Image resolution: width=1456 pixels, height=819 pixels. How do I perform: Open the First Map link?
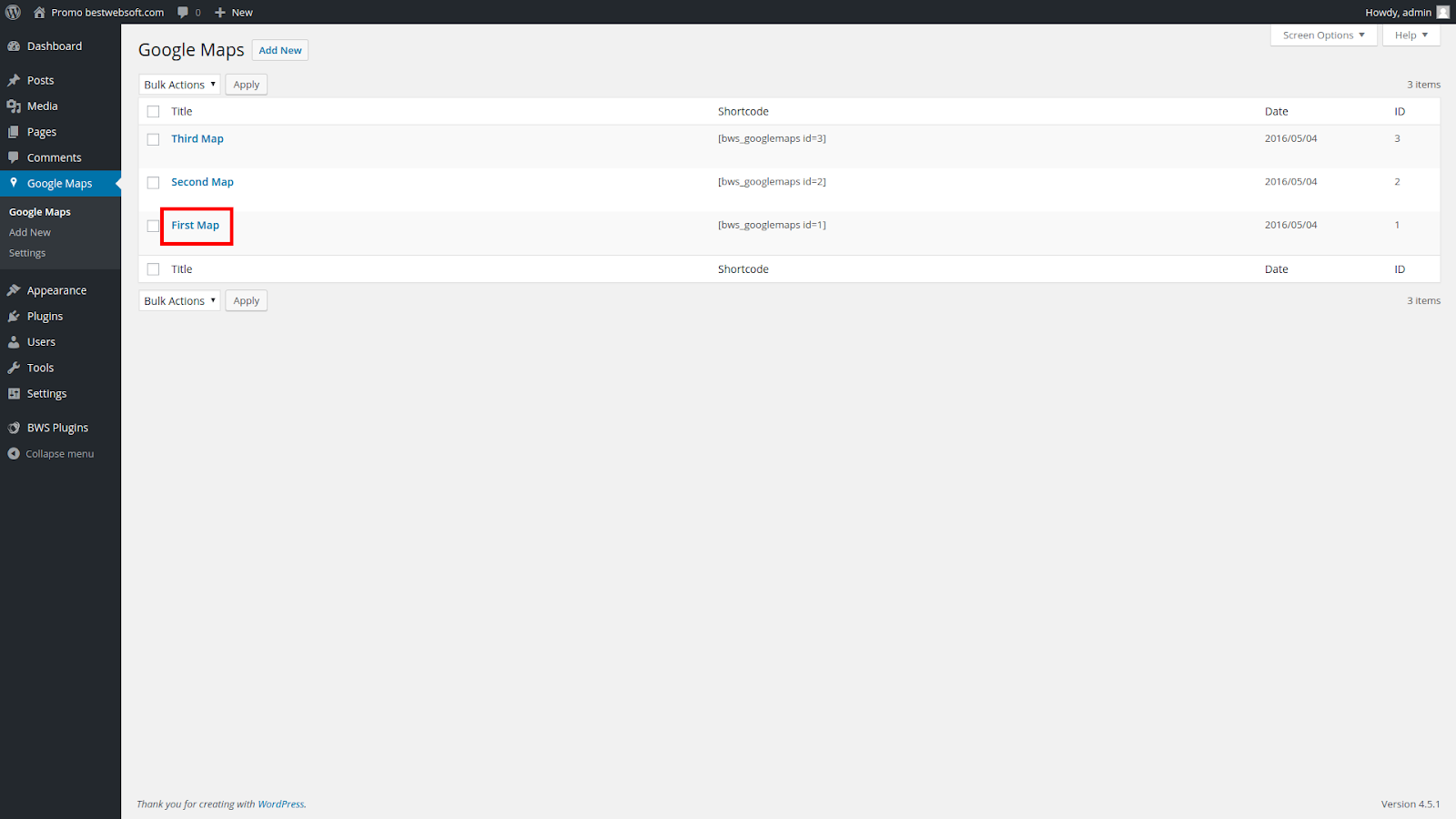[x=196, y=226]
